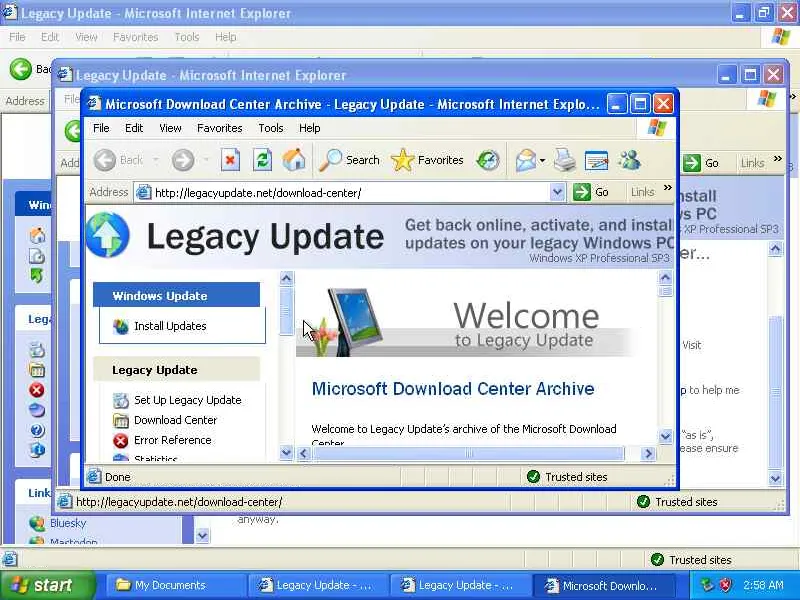Open Set Up Legacy Update link
This screenshot has width=800, height=600.
(187, 400)
